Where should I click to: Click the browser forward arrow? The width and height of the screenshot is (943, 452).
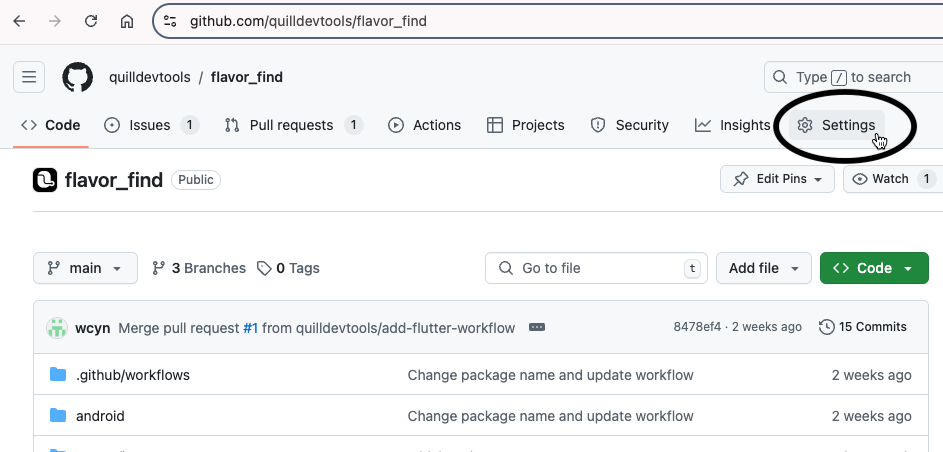[55, 21]
